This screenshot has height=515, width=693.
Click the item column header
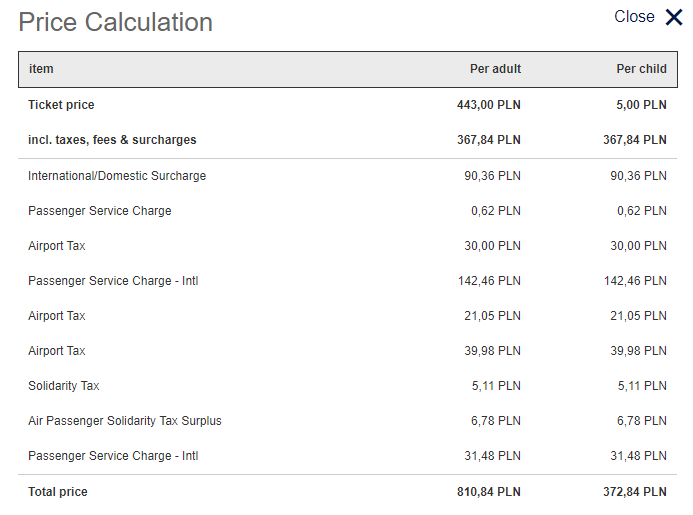[41, 69]
